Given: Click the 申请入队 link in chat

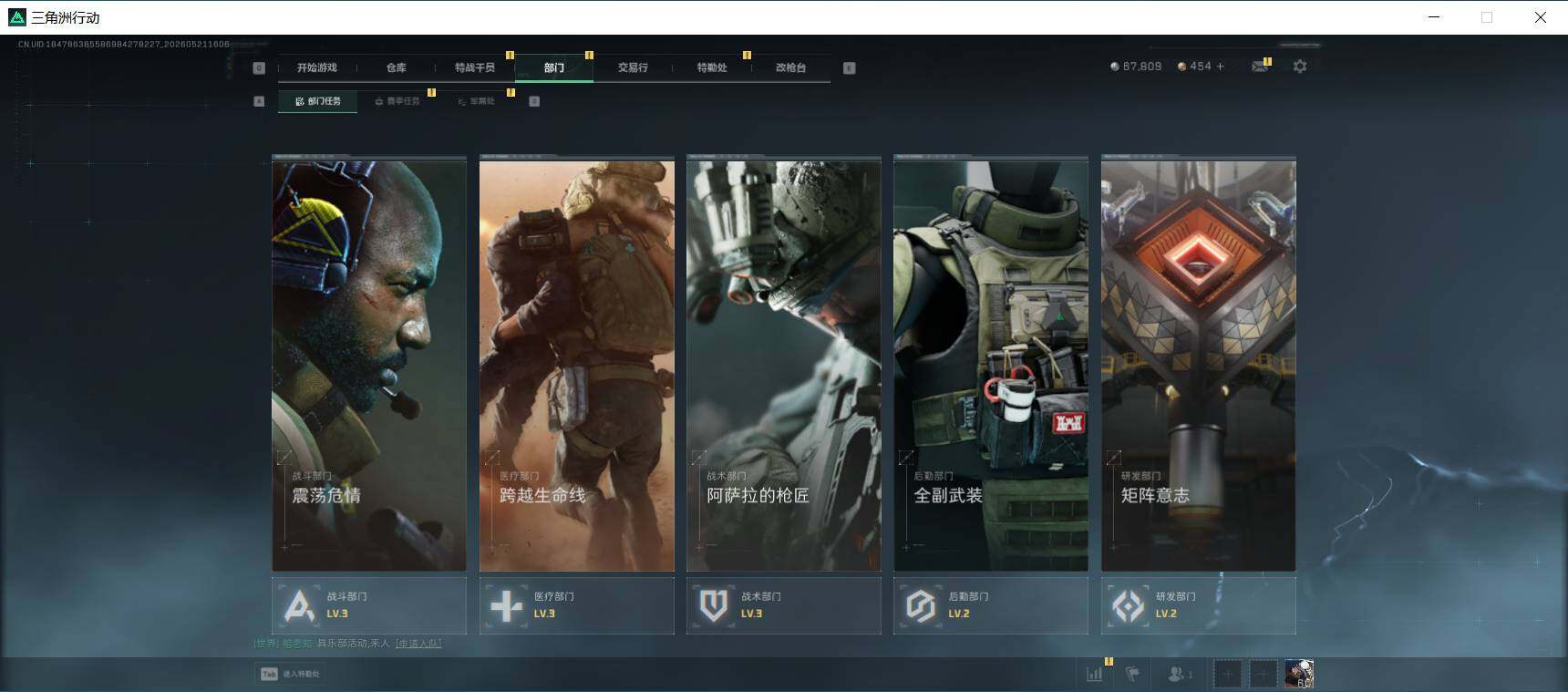Looking at the screenshot, I should tap(418, 644).
